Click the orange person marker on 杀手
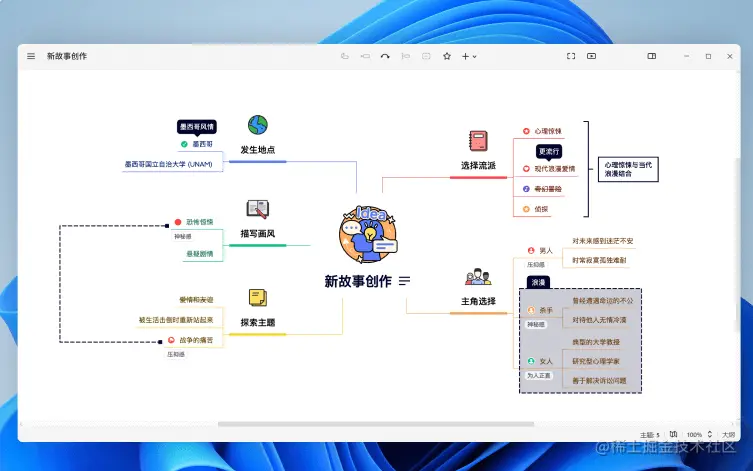 click(x=531, y=310)
